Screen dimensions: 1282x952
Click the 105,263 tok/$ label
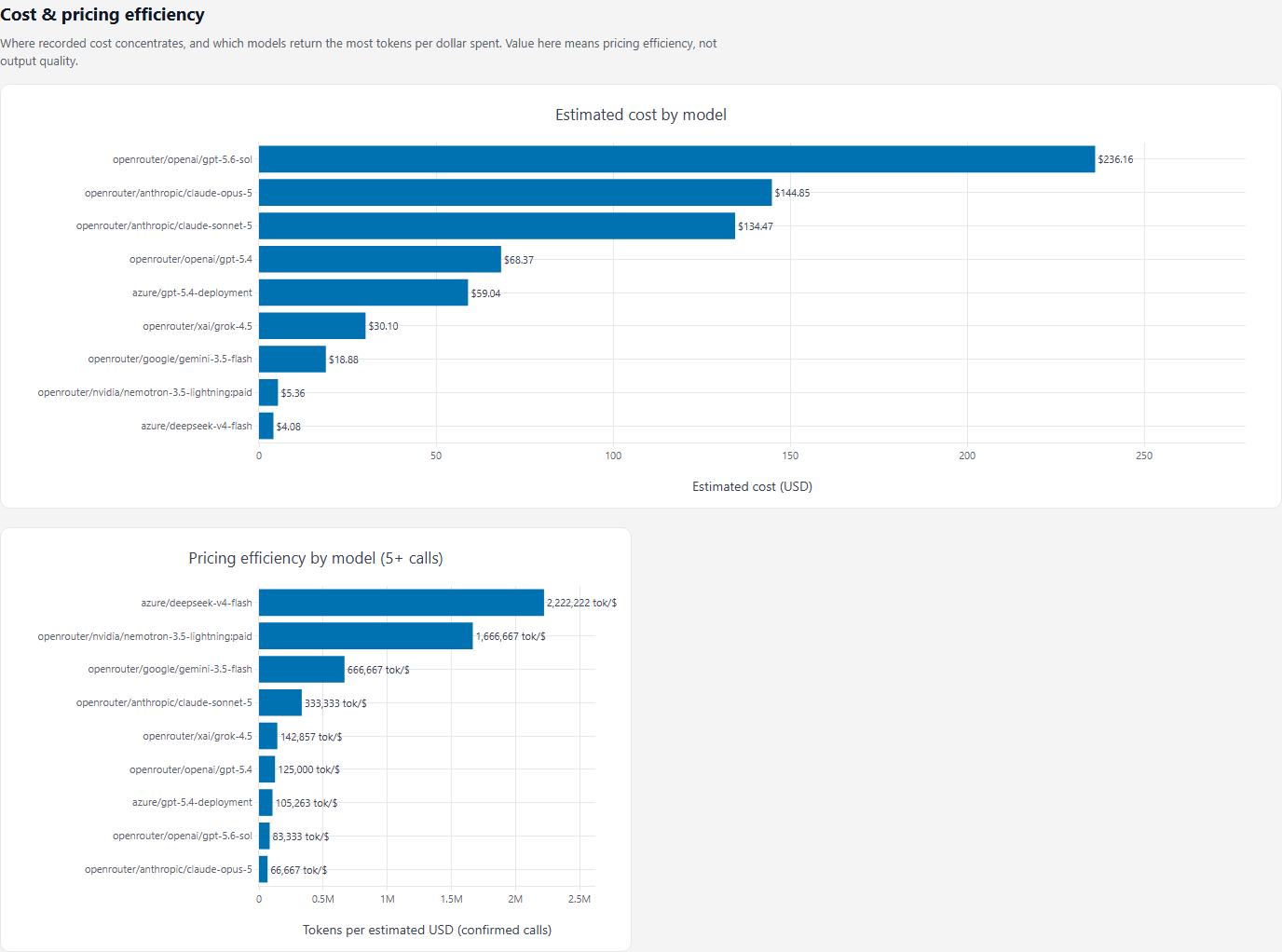[307, 803]
